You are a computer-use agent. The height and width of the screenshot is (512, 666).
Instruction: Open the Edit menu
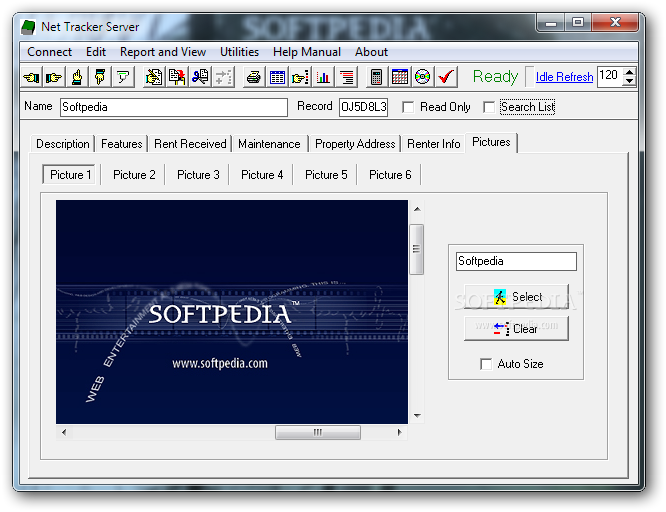(96, 52)
